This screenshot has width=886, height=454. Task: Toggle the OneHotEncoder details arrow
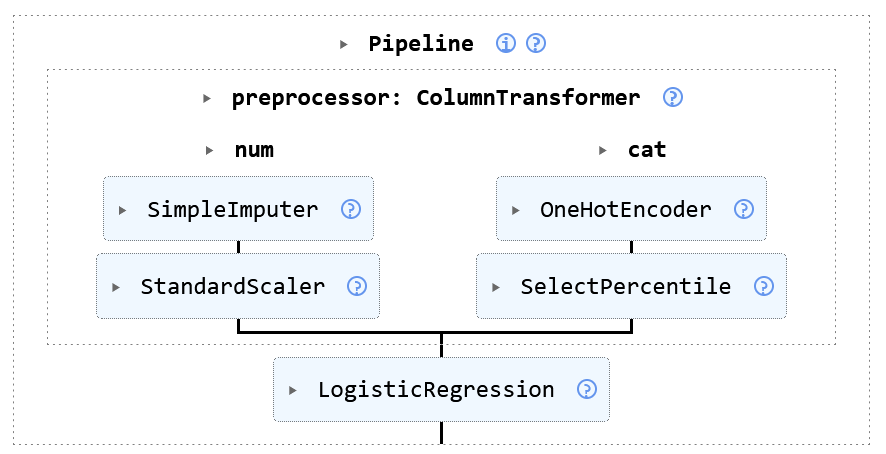click(x=515, y=210)
